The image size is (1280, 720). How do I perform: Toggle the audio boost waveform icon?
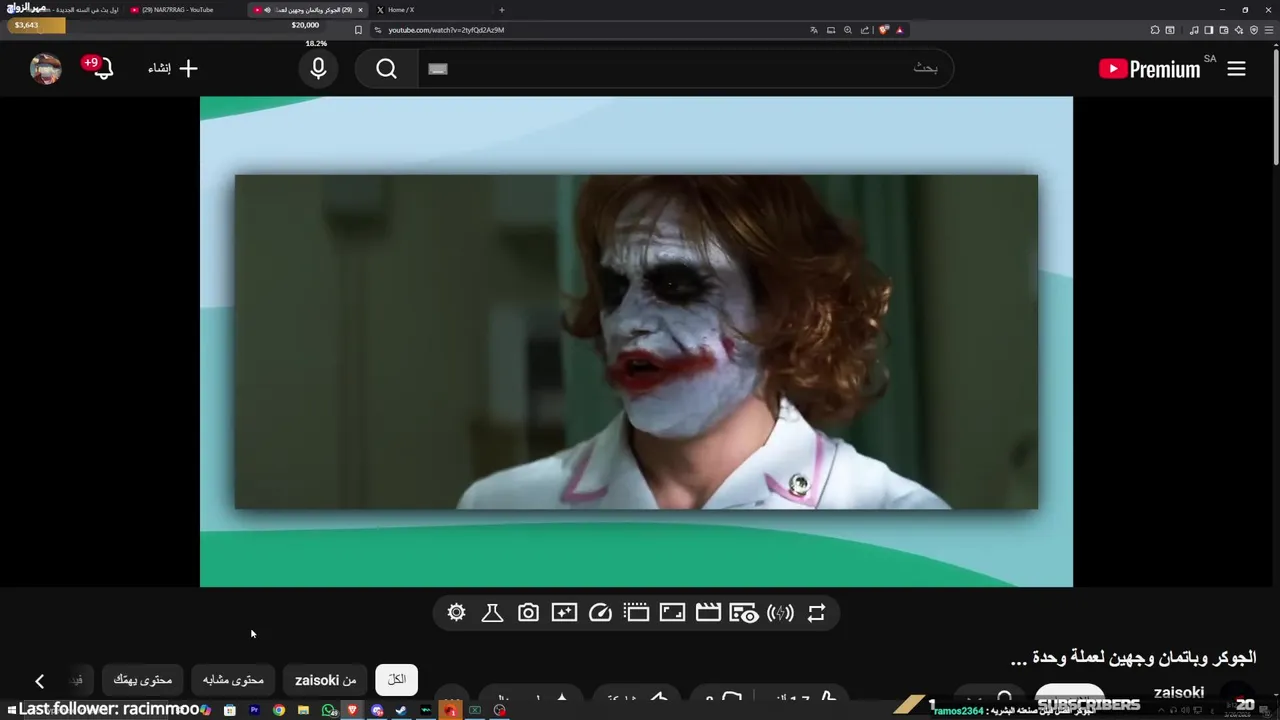click(x=780, y=613)
